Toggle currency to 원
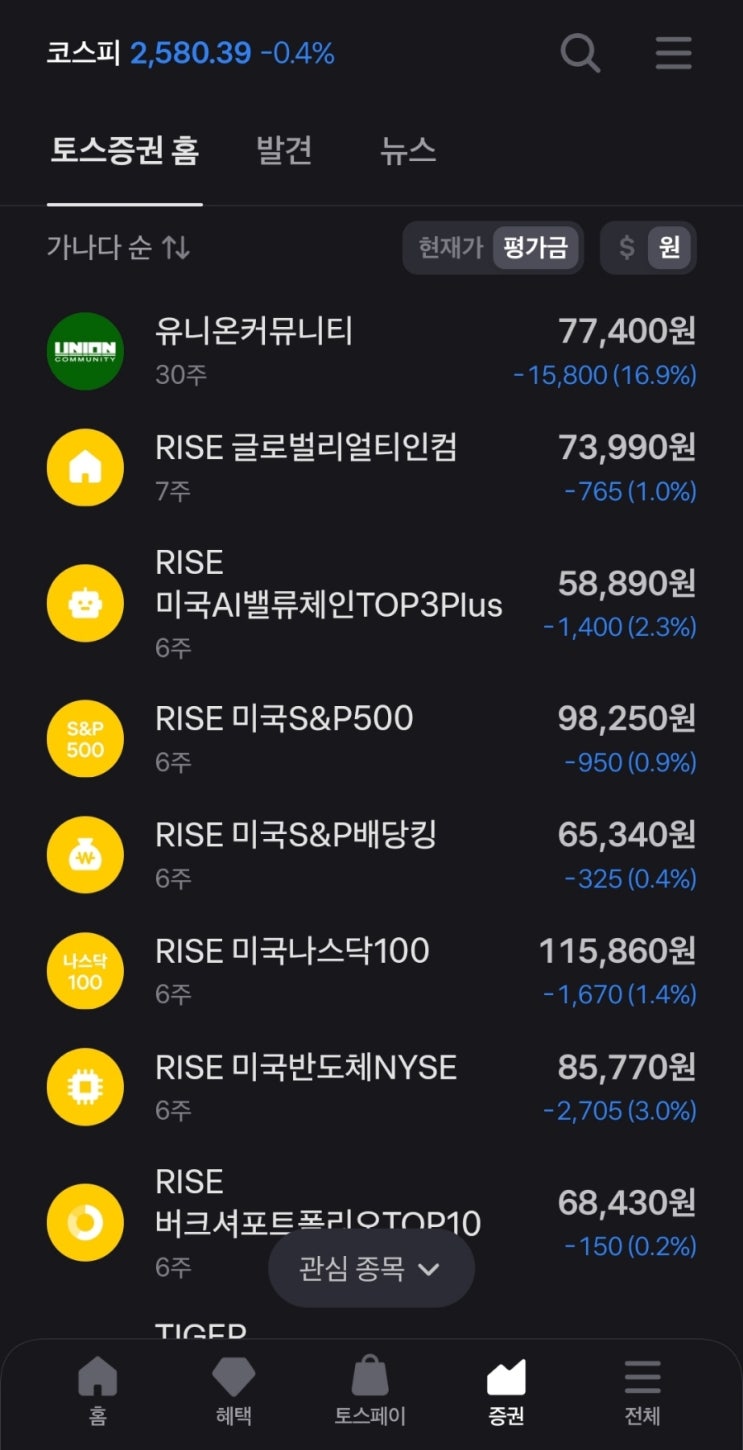Screen dimensions: 743x1450 pyautogui.click(x=669, y=247)
